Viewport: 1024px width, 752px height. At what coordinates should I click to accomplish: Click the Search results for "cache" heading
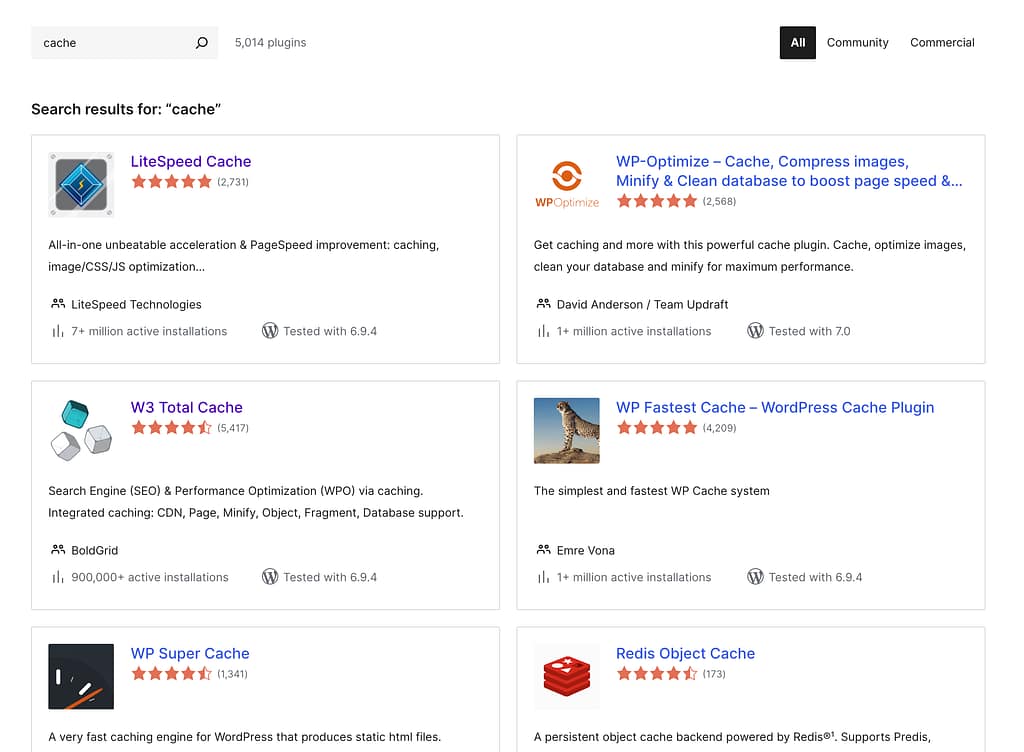[x=126, y=109]
